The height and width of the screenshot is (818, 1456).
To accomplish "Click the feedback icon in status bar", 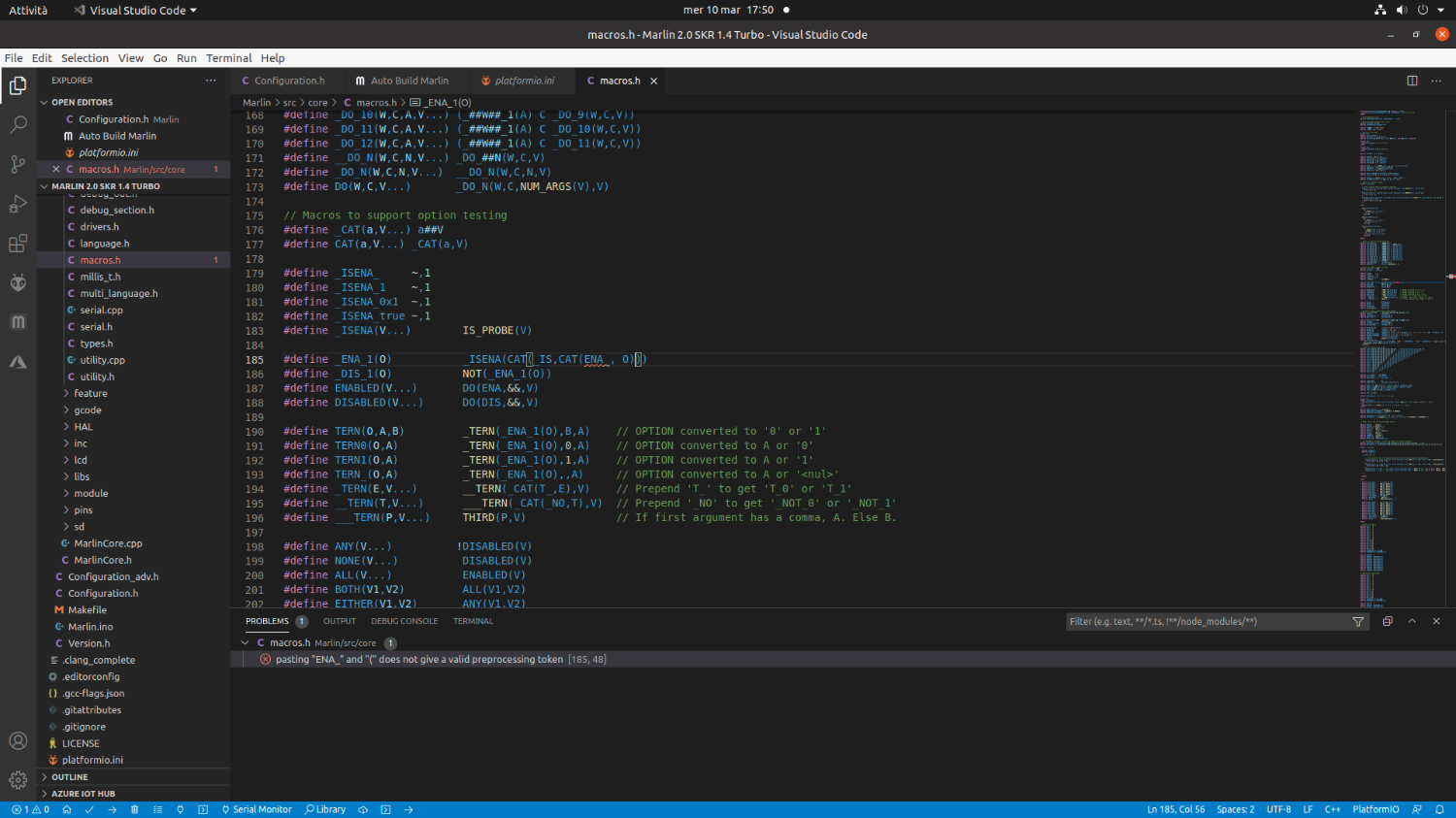I will (1416, 809).
